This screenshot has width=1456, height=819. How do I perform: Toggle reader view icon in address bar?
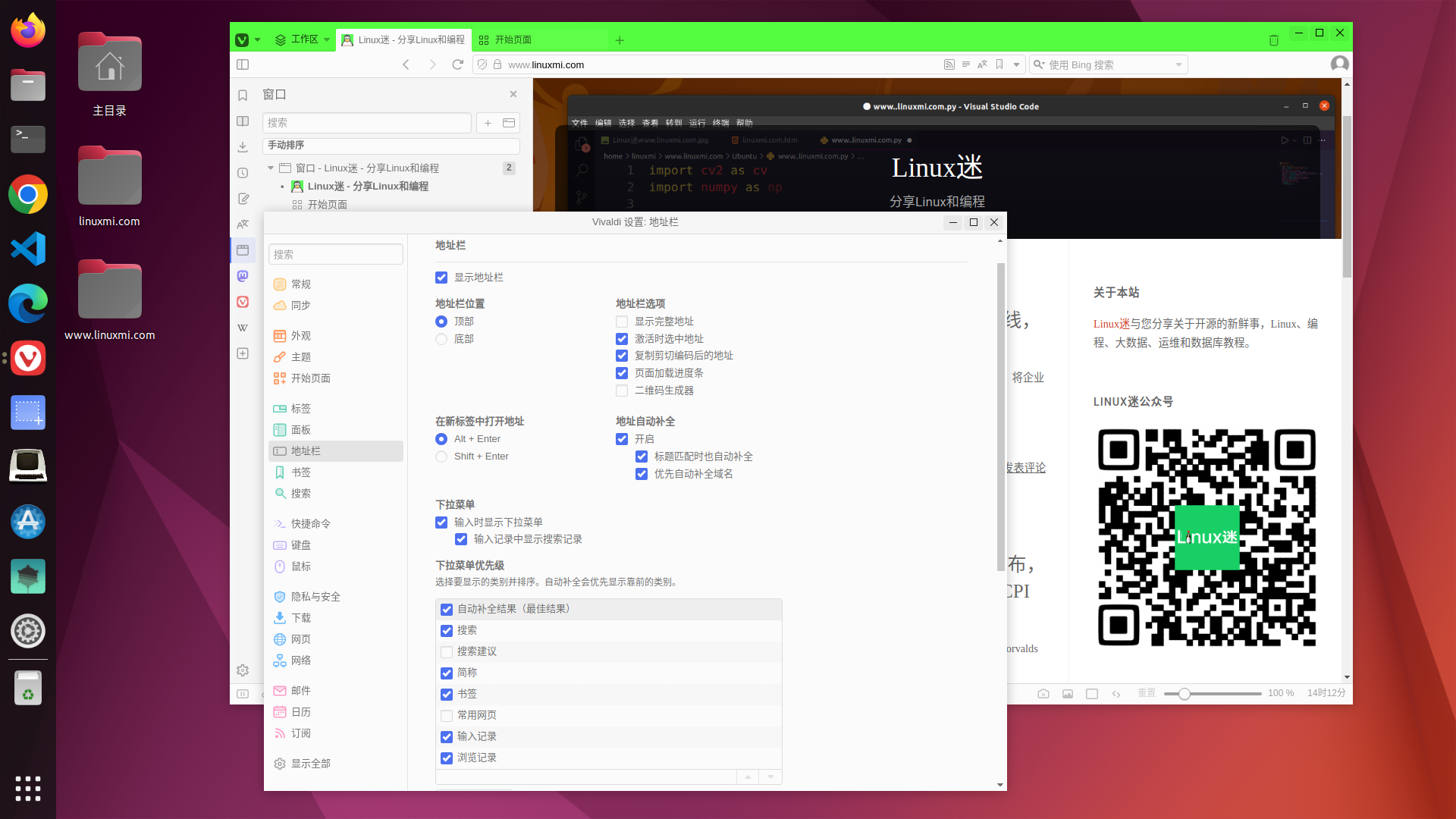965,64
